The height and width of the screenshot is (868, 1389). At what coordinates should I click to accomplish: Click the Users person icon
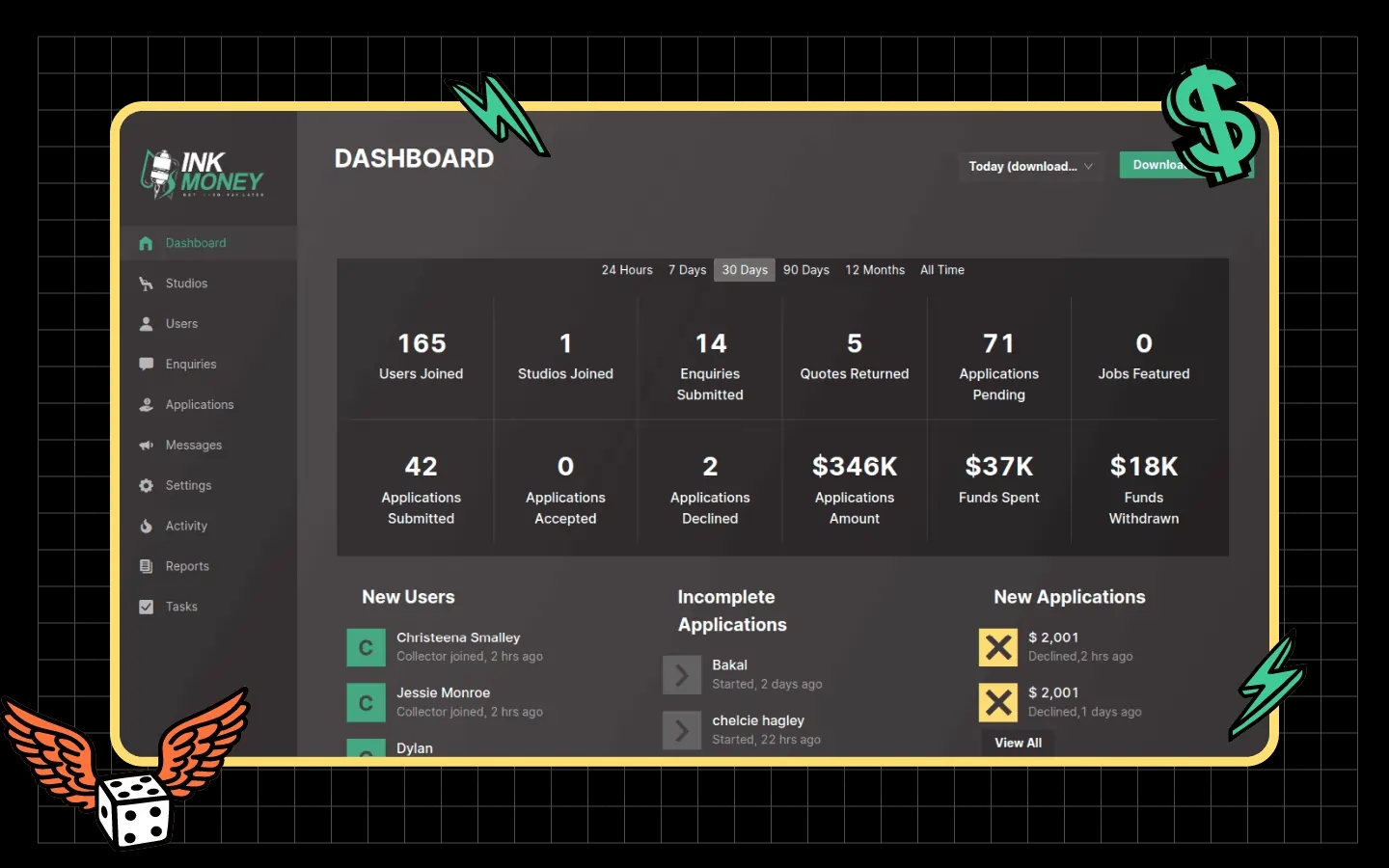pos(146,324)
